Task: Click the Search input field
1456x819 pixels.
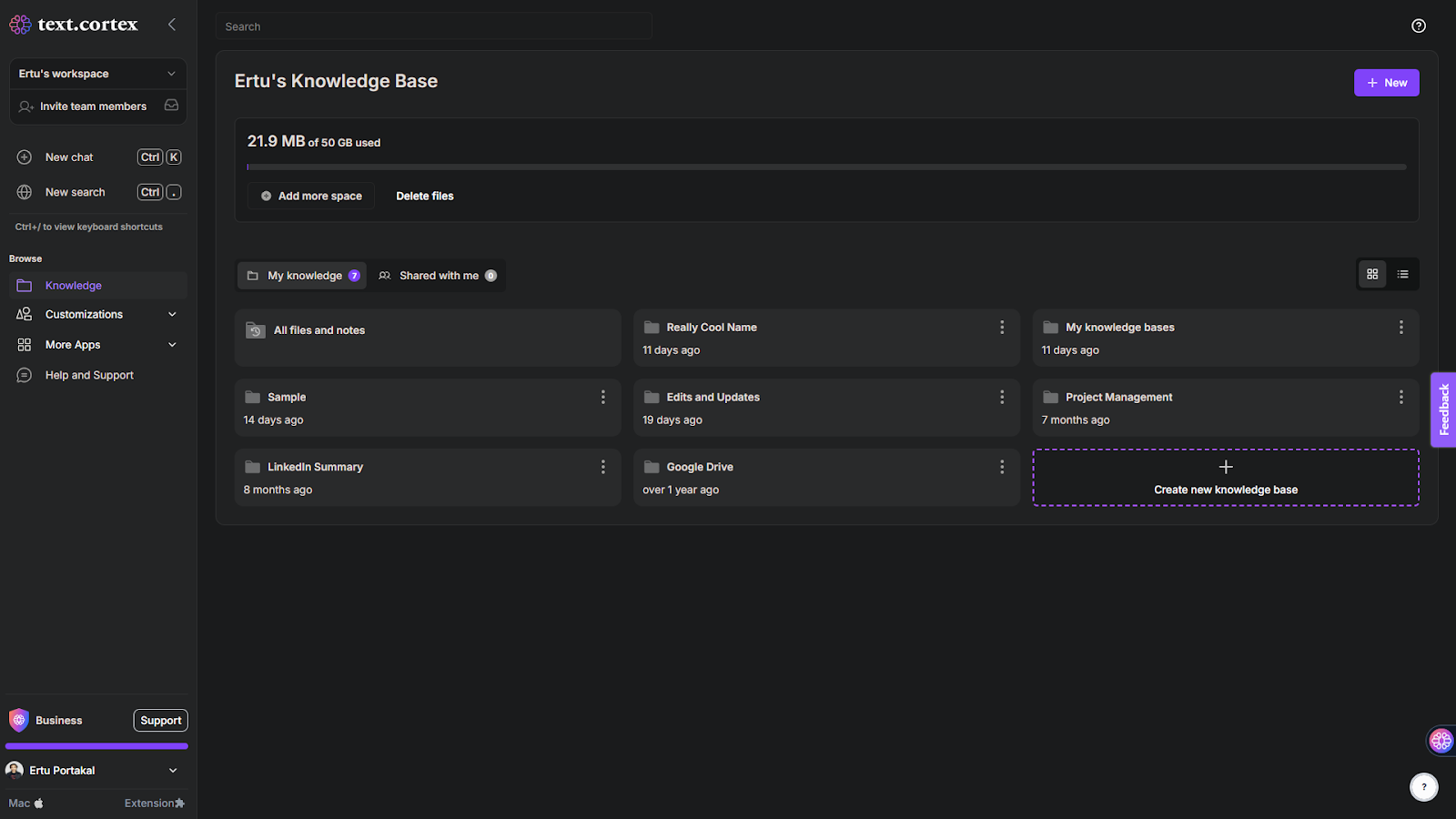Action: (434, 26)
